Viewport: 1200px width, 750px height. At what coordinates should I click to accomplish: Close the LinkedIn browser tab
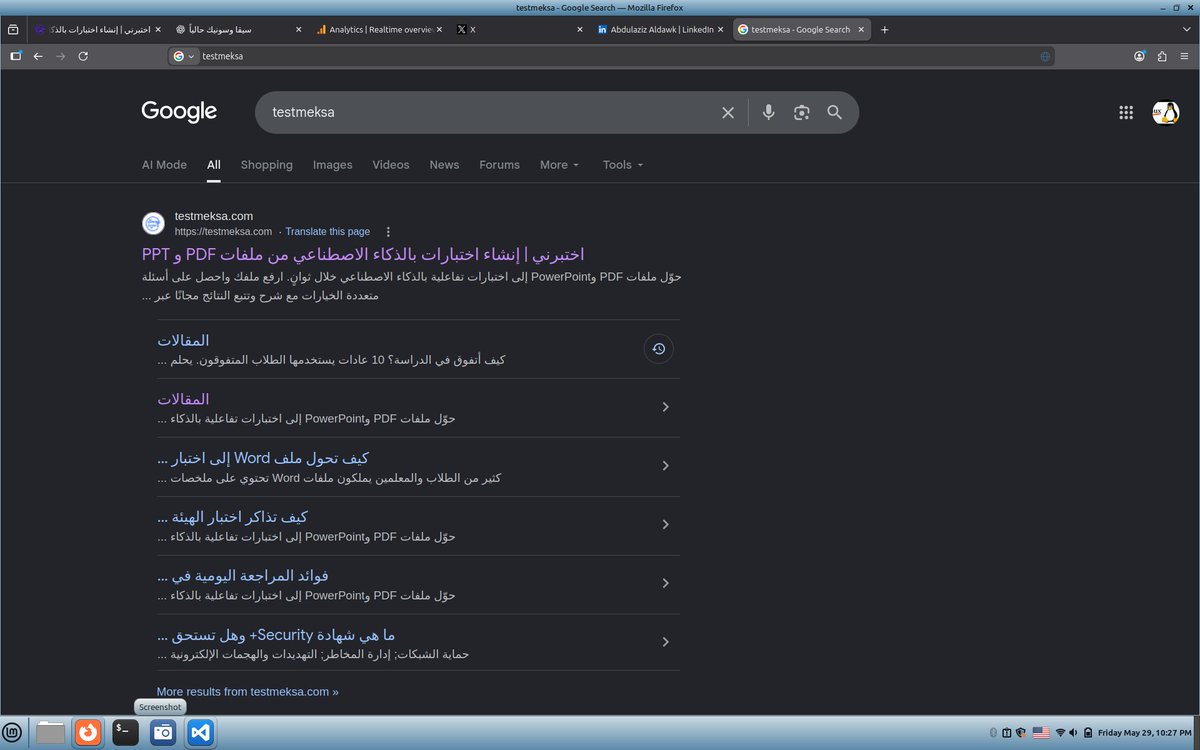click(721, 30)
